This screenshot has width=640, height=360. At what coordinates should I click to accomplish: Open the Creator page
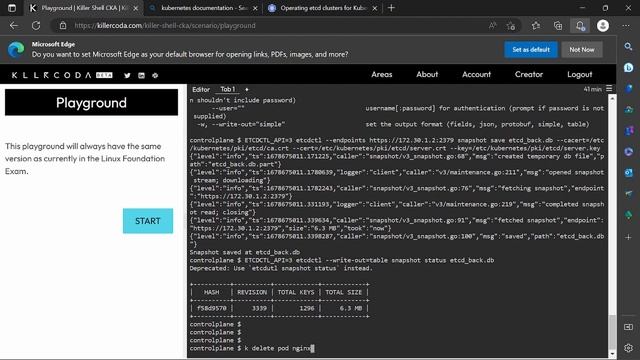coord(529,74)
